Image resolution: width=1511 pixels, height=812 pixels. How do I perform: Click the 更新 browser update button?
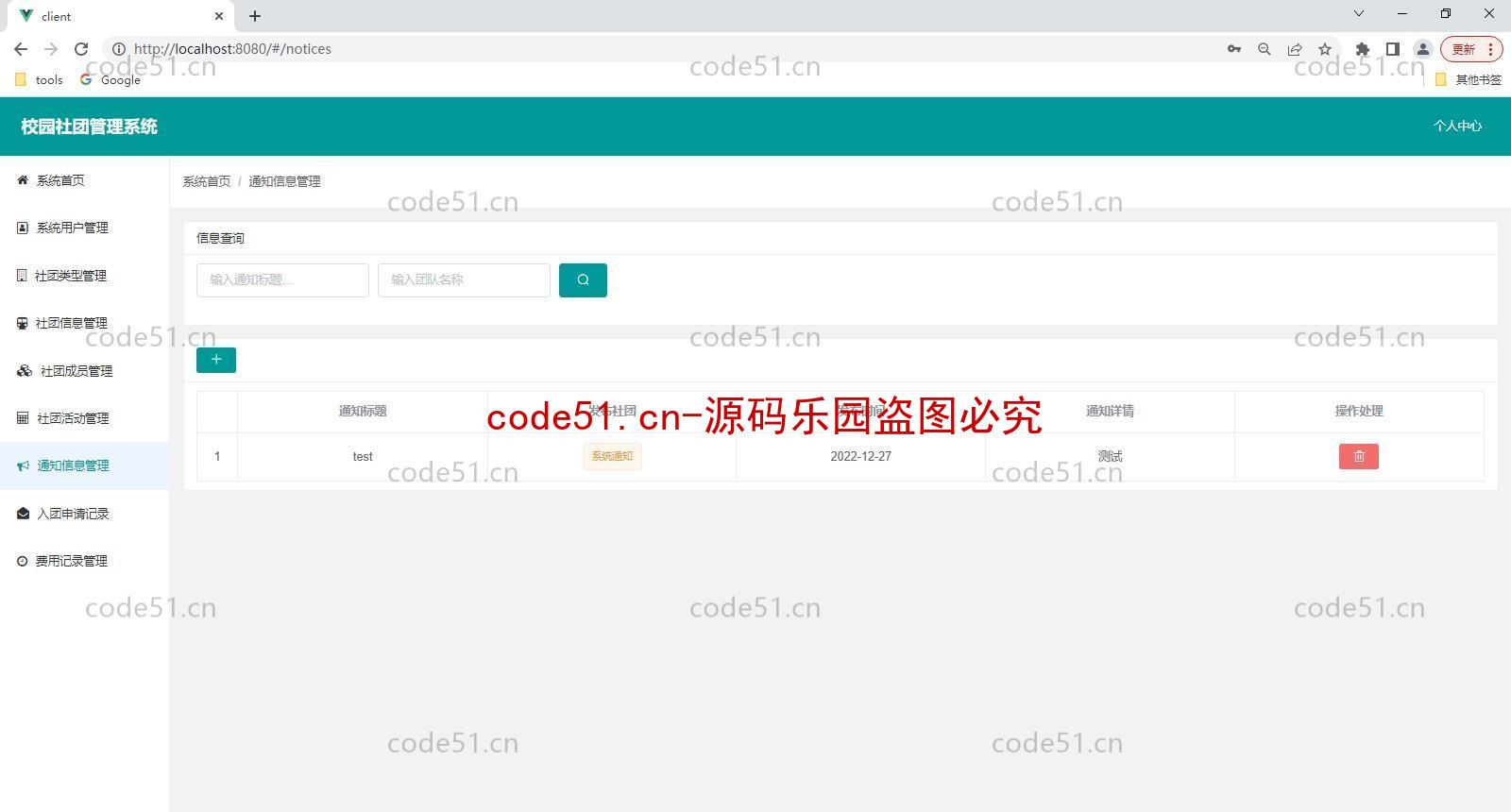click(x=1470, y=49)
